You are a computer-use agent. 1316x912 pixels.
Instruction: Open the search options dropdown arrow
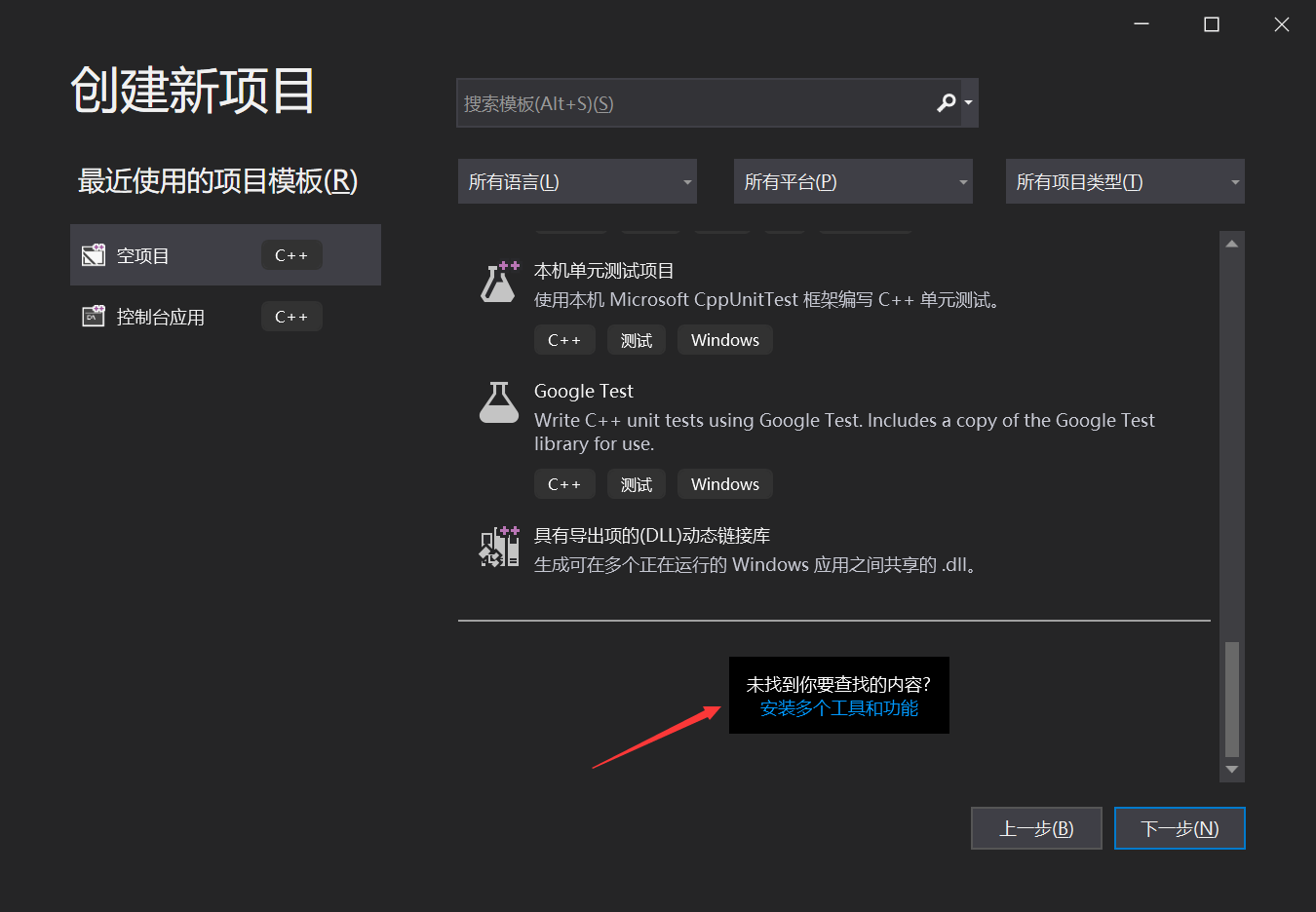point(968,103)
